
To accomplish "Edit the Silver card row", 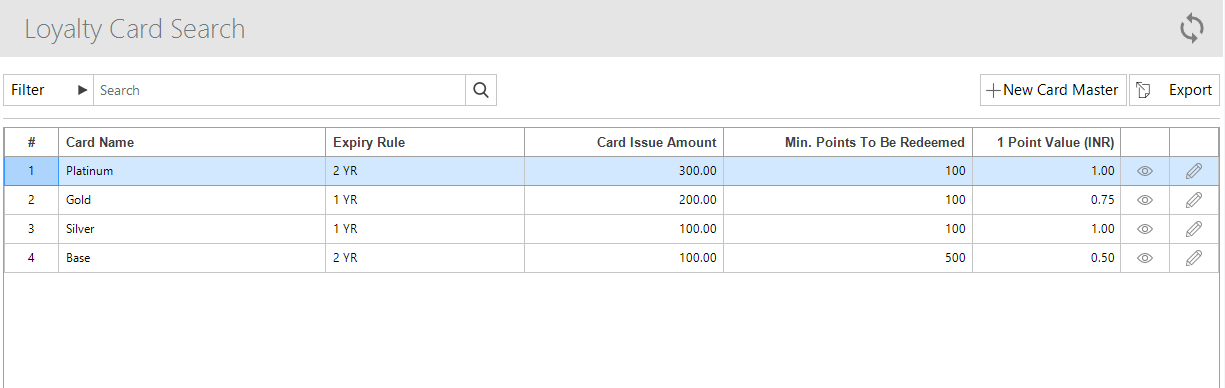I will pos(1193,229).
